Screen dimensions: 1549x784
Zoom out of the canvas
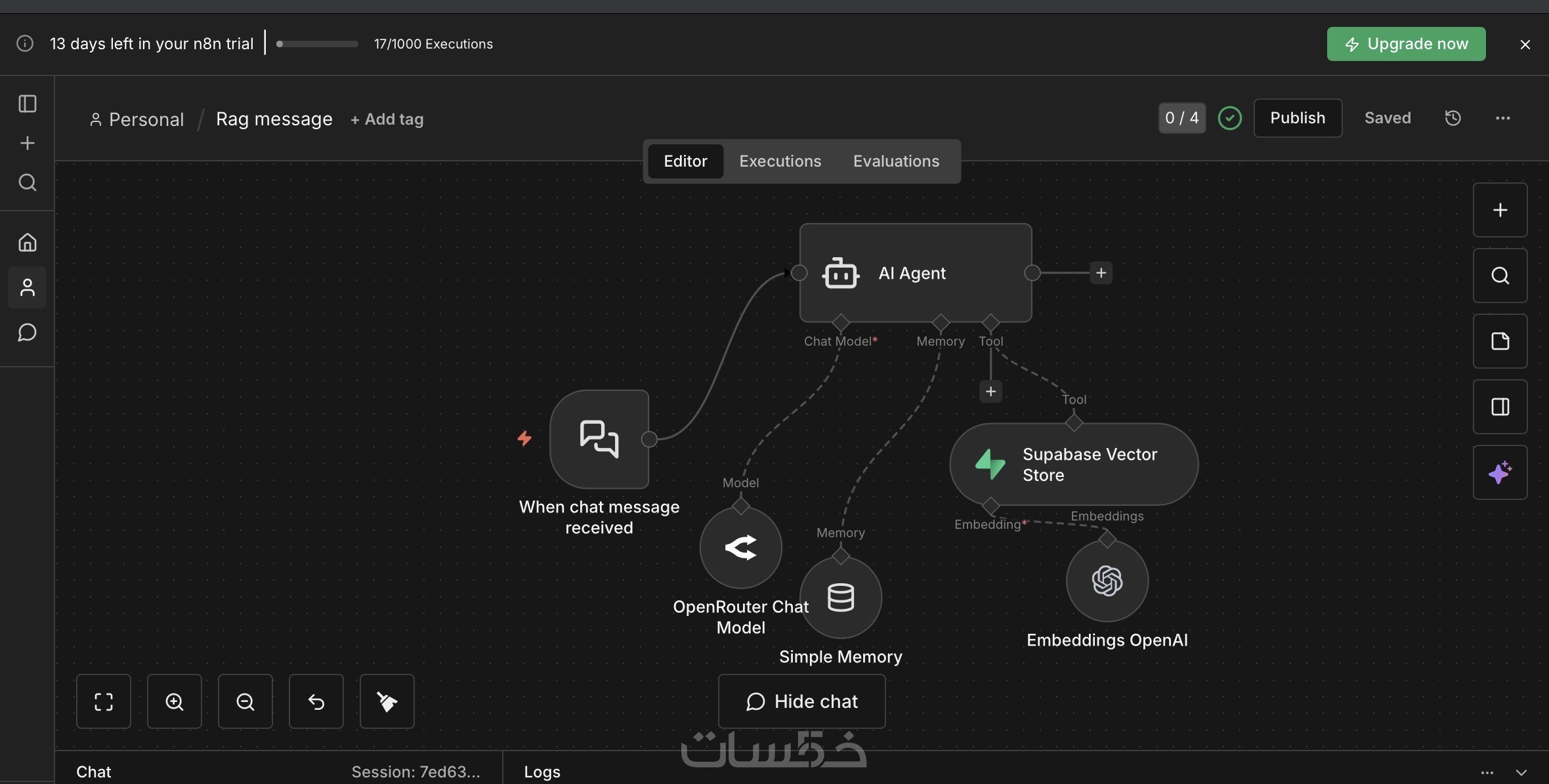pyautogui.click(x=245, y=701)
